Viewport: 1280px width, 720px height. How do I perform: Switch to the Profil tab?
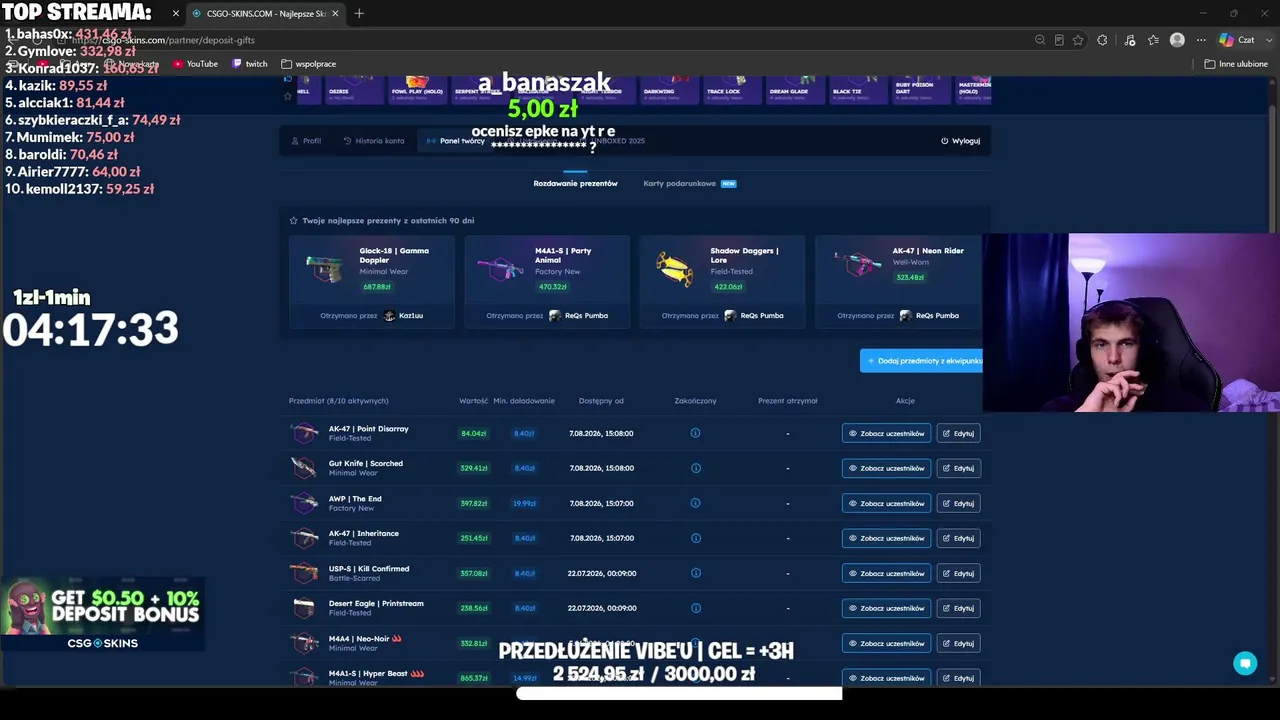306,141
